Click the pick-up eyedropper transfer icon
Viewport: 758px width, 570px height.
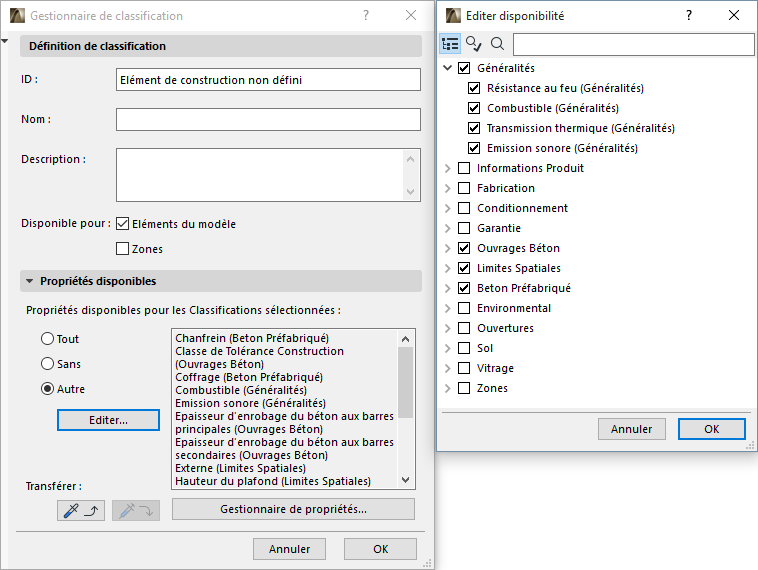(x=81, y=511)
